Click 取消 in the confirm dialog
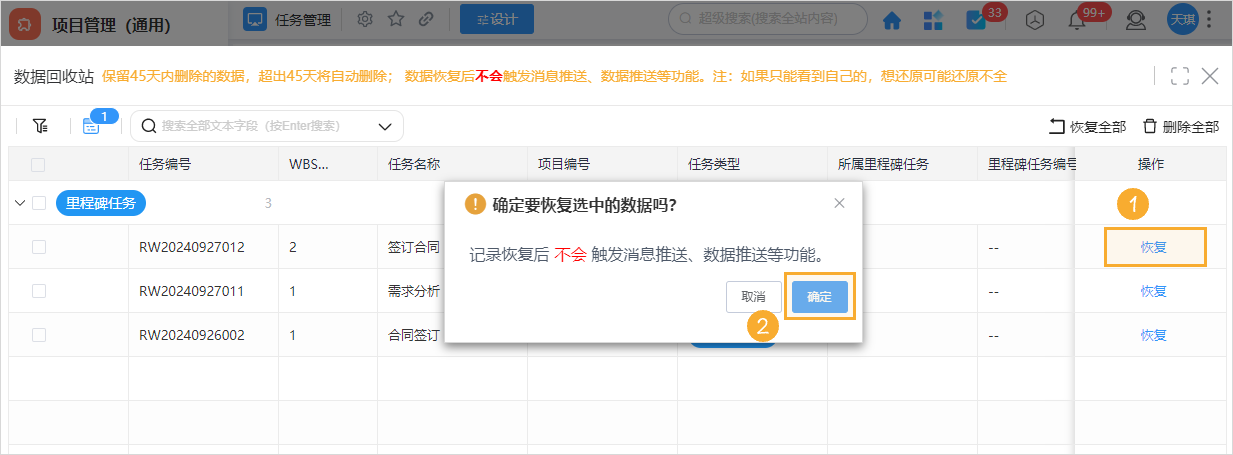The height and width of the screenshot is (455, 1233). coord(753,297)
